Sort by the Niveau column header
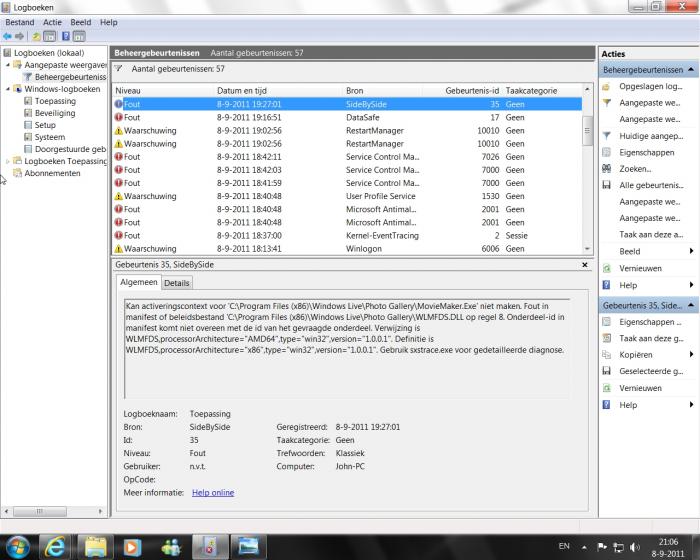700x560 pixels. (163, 91)
